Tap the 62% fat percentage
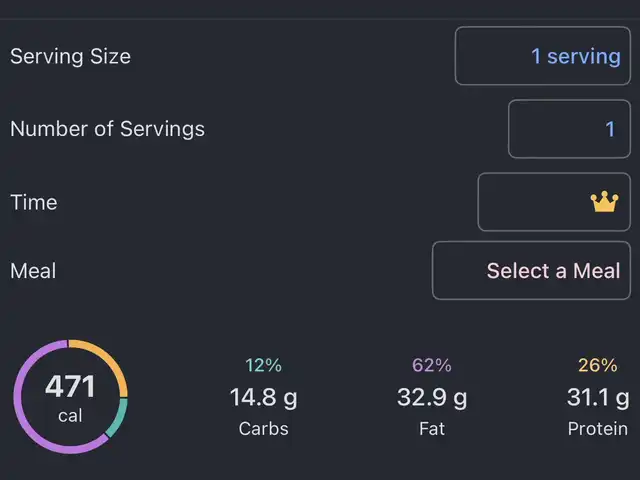The image size is (640, 480). coord(432,365)
